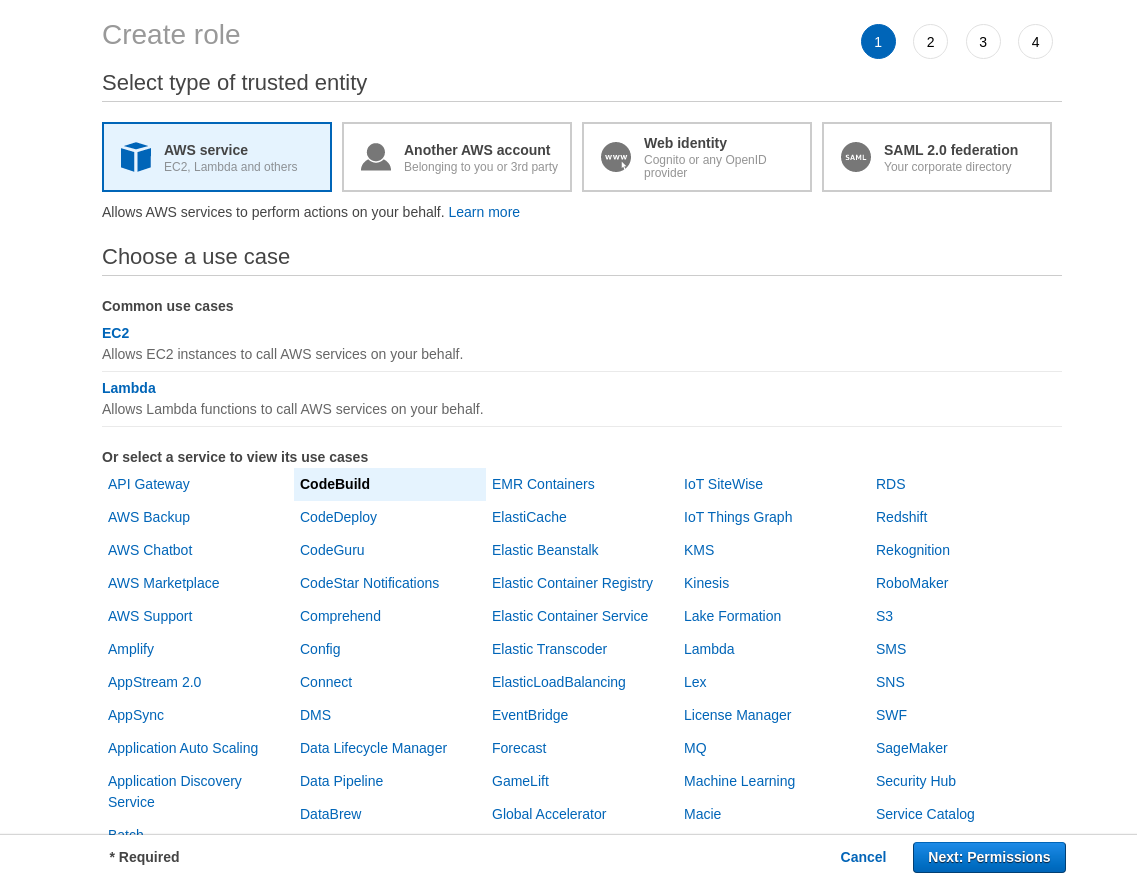Click the person icon on Another AWS account
1137x875 pixels.
375,156
